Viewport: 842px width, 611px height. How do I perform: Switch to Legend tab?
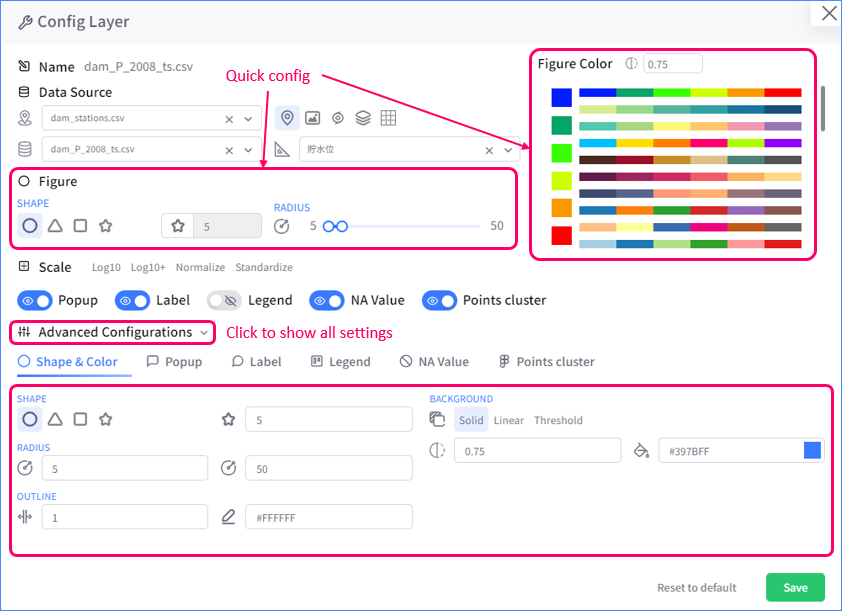click(340, 362)
